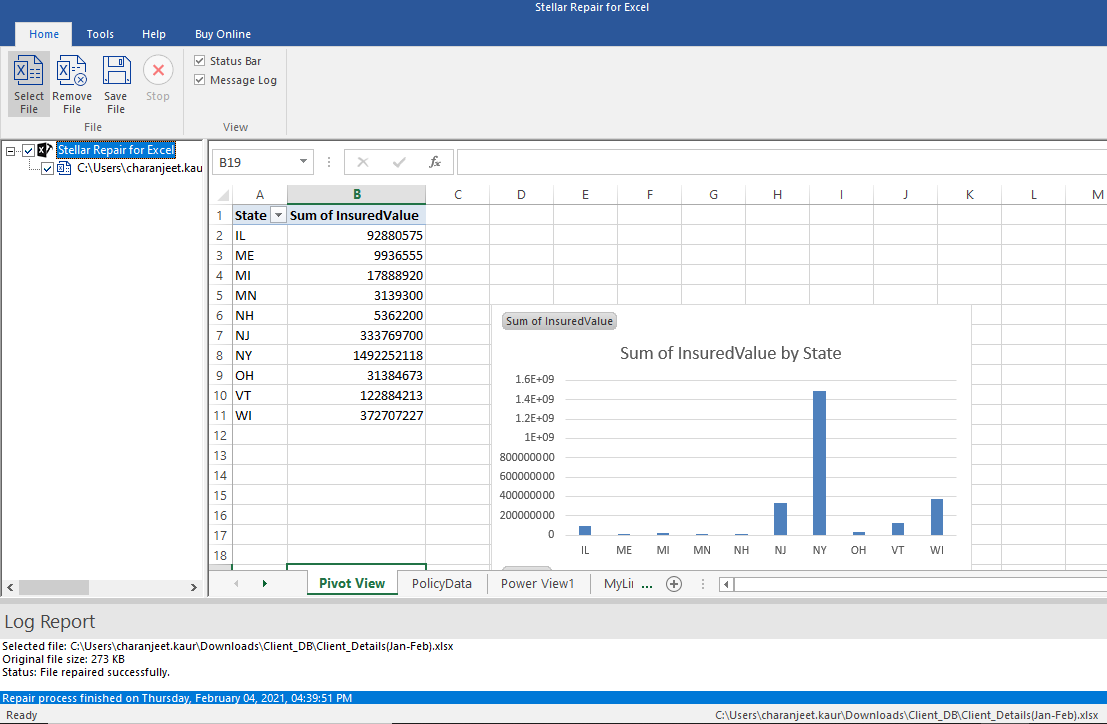Click the Ready status bar text
Image resolution: width=1107 pixels, height=724 pixels.
[22, 715]
